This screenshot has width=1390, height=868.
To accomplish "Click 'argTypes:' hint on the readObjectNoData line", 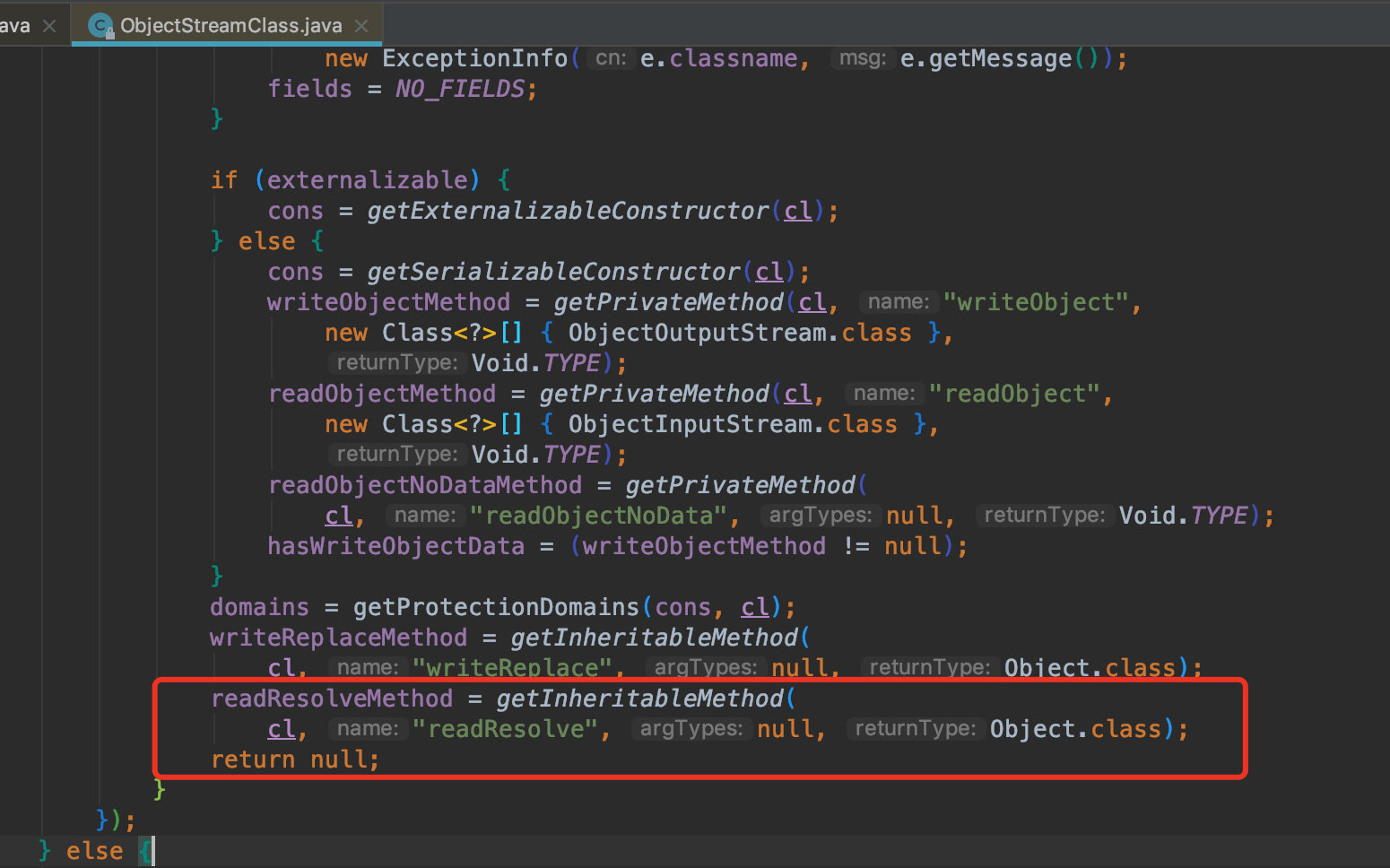I will point(820,516).
